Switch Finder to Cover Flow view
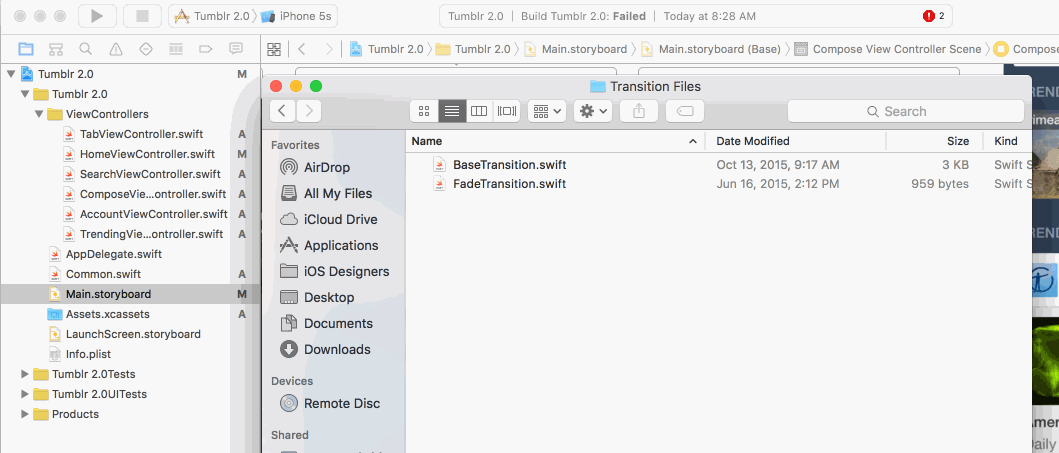This screenshot has width=1059, height=453. click(507, 111)
